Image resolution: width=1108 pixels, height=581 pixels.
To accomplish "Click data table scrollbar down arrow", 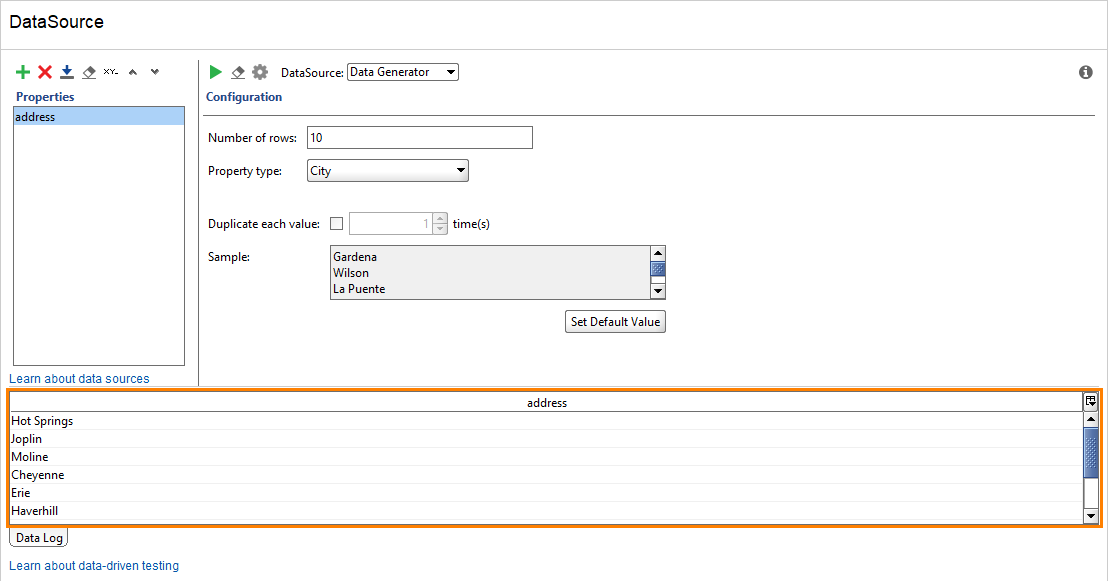I will (1091, 516).
